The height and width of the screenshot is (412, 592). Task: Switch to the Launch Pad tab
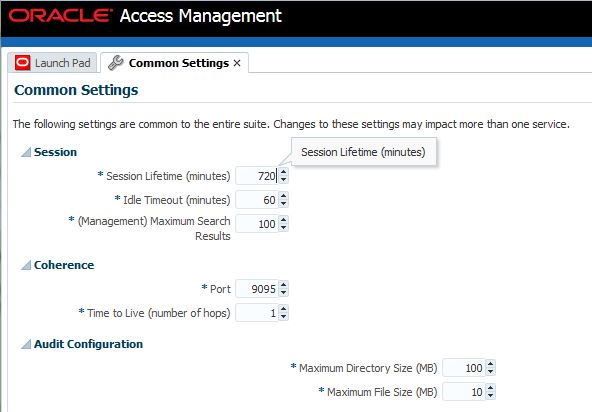click(52, 63)
